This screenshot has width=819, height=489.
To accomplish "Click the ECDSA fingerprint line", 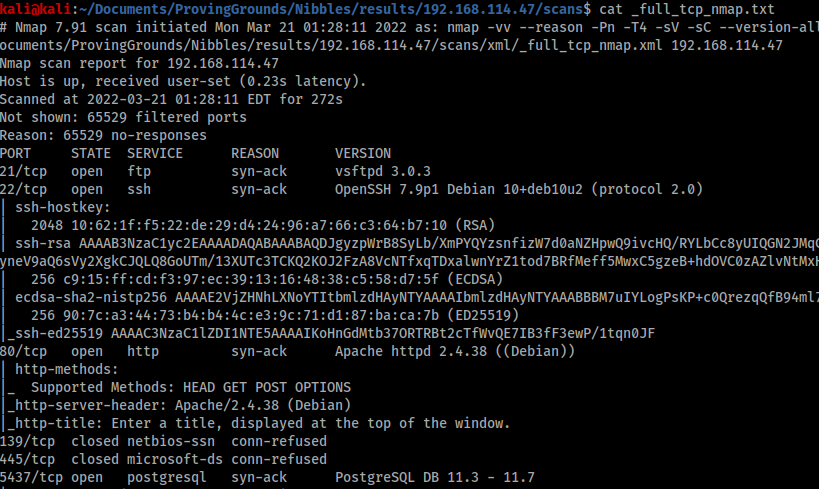I will click(267, 280).
